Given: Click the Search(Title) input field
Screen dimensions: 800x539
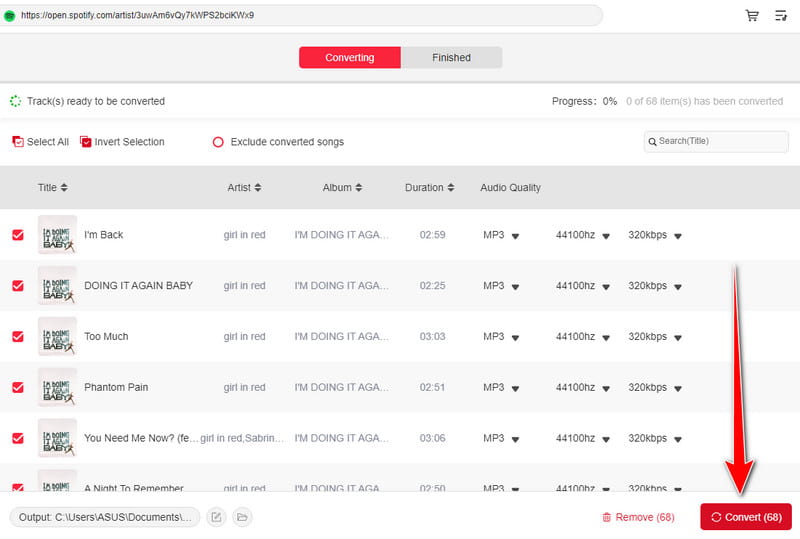Looking at the screenshot, I should tap(720, 142).
